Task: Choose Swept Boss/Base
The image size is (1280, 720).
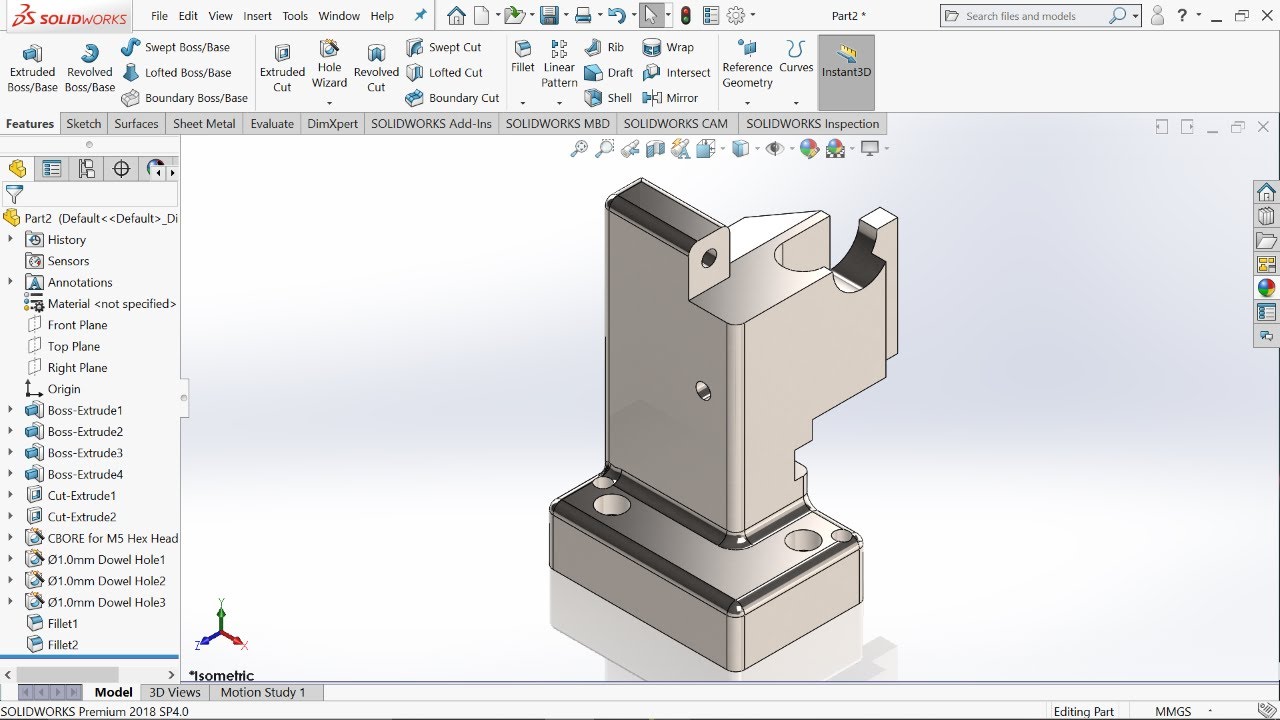Action: pyautogui.click(x=176, y=47)
